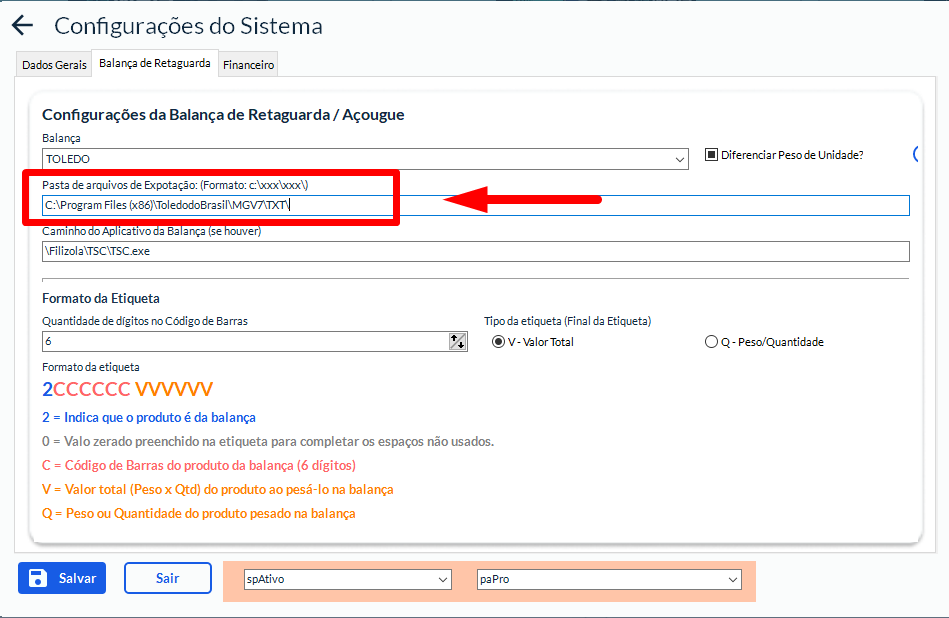
Task: Expand the spAtivo combo box
Action: pyautogui.click(x=443, y=579)
